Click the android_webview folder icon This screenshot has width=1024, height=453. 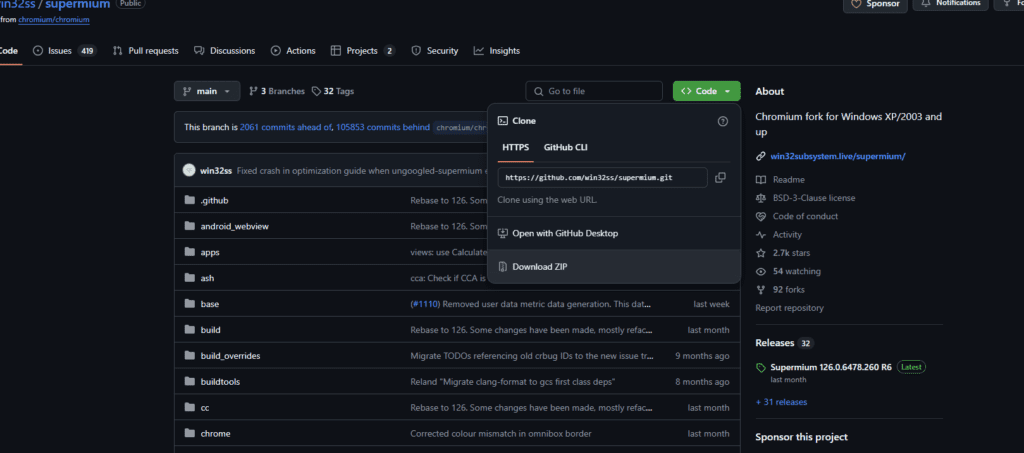pos(190,226)
